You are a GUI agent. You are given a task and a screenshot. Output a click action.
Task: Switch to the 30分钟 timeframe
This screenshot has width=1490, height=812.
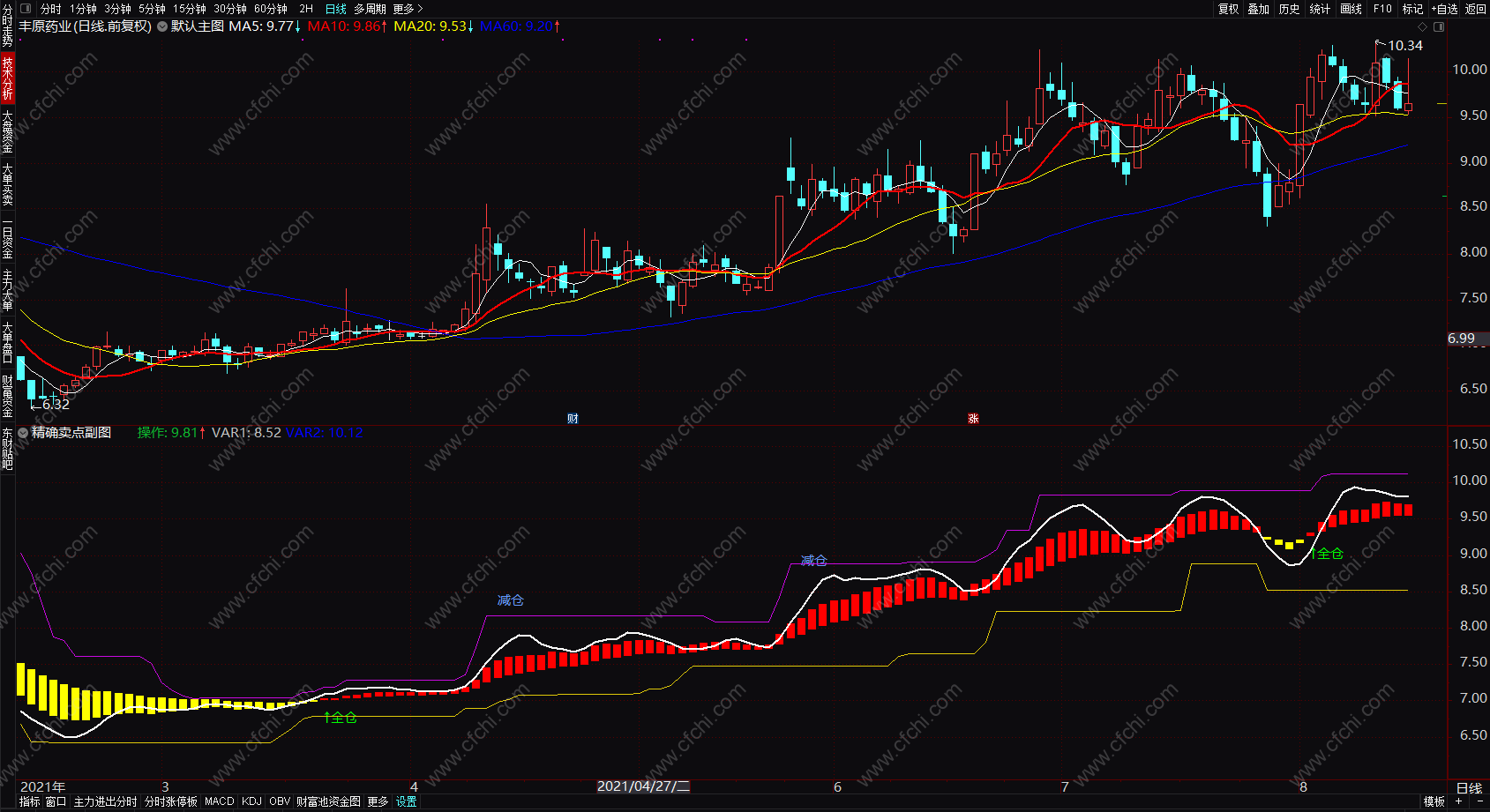click(230, 9)
